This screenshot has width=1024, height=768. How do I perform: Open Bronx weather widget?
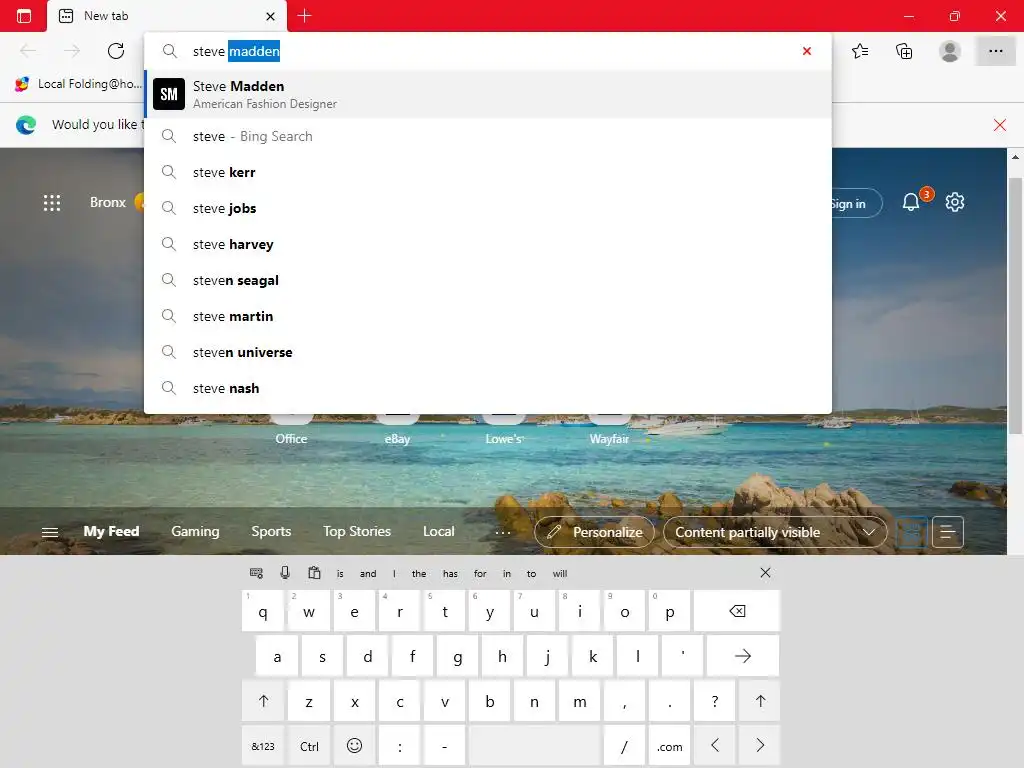click(x=116, y=202)
